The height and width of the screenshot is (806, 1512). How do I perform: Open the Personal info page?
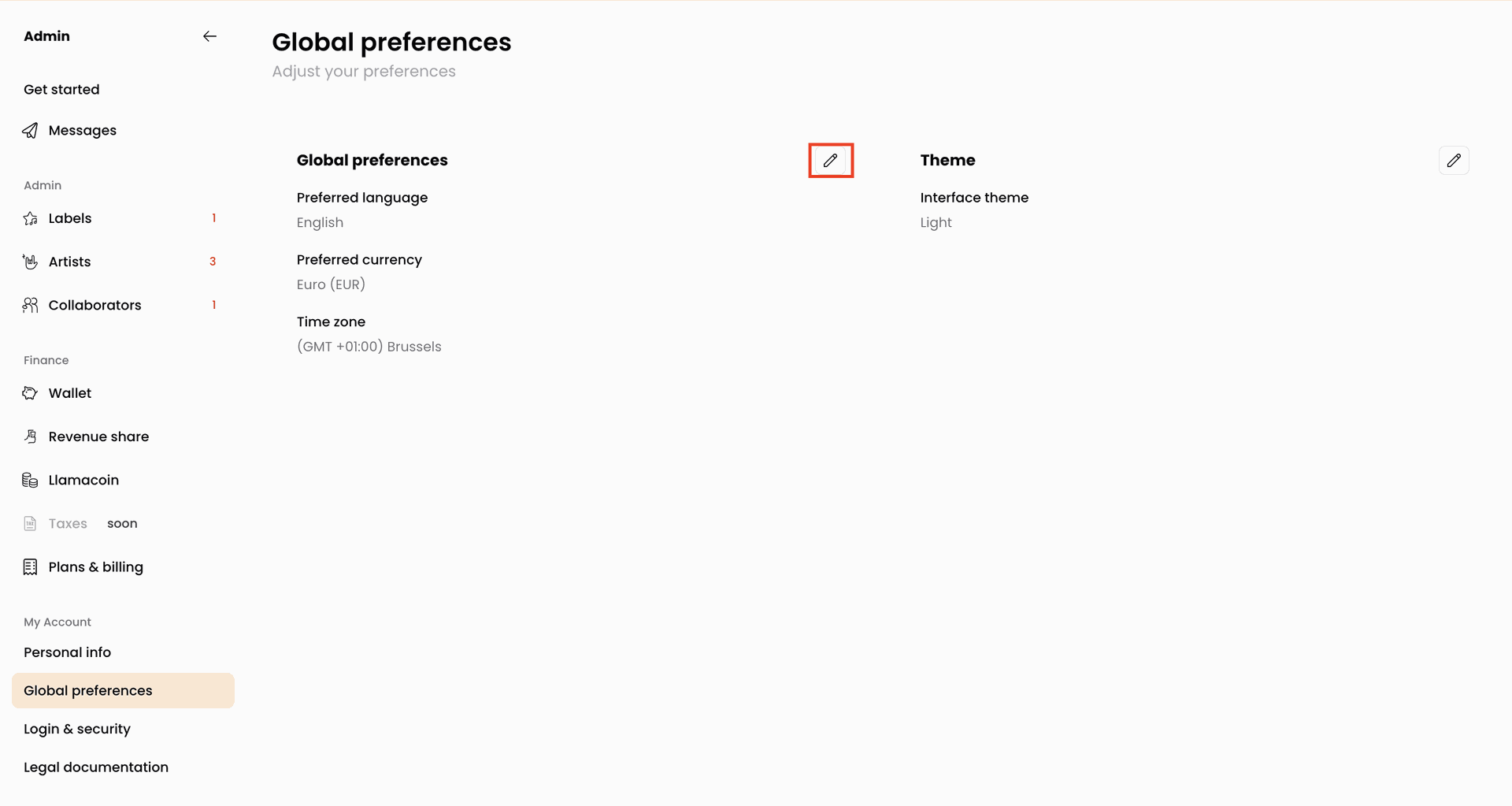click(x=67, y=652)
